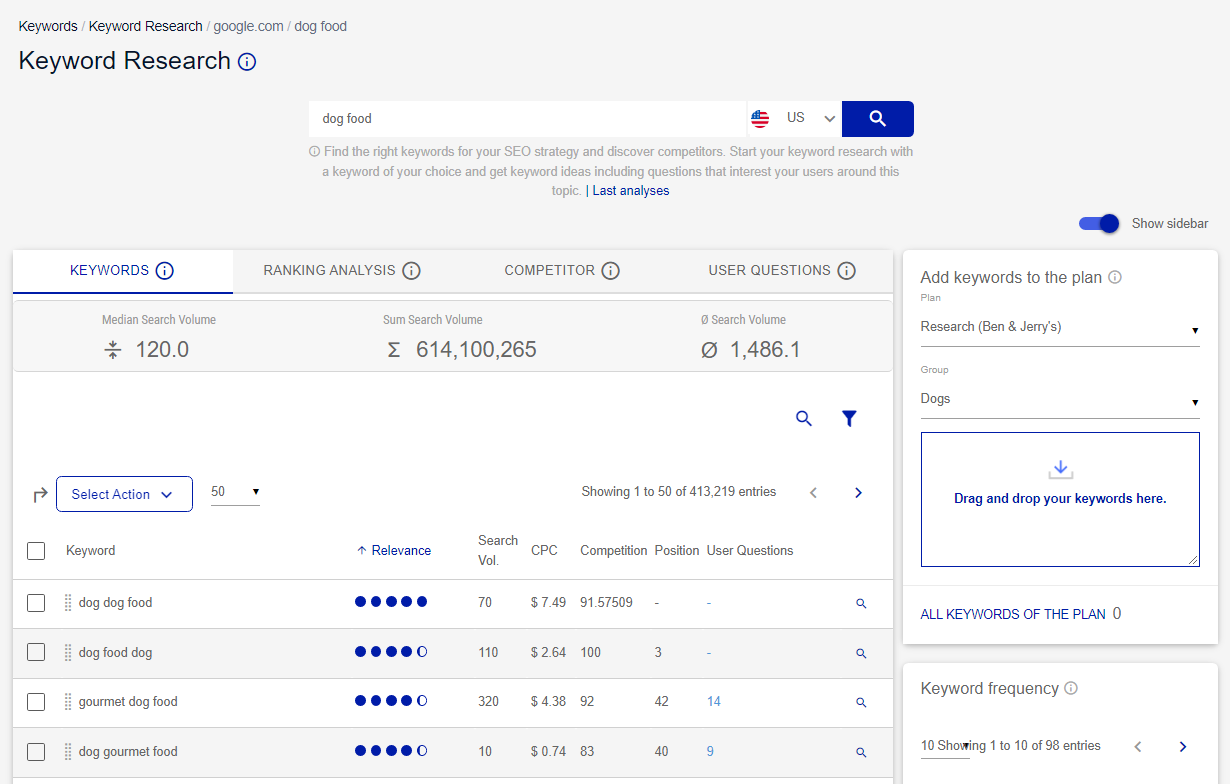Click the info icon next to Keyword frequency

pos(1071,688)
